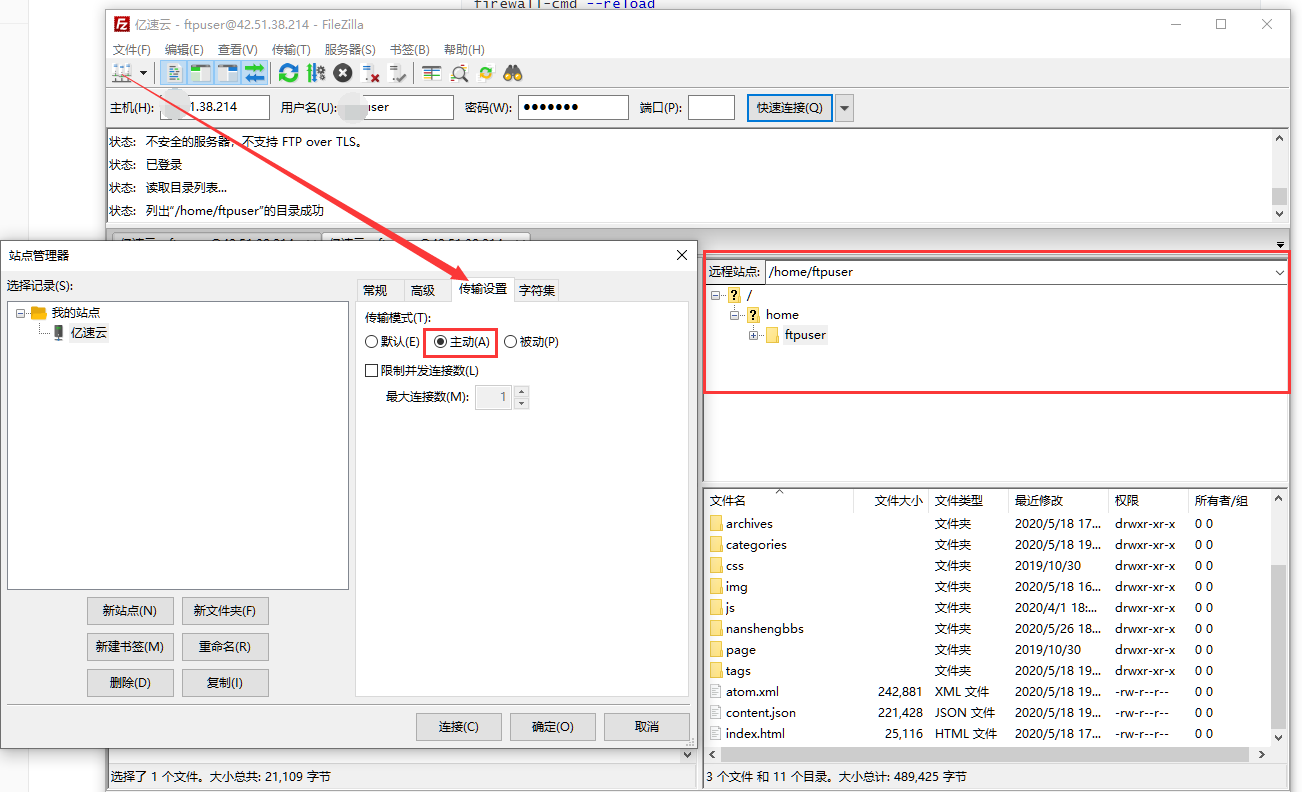This screenshot has width=1302, height=792.
Task: Click the nanshengbbs folder icon
Action: pyautogui.click(x=716, y=628)
